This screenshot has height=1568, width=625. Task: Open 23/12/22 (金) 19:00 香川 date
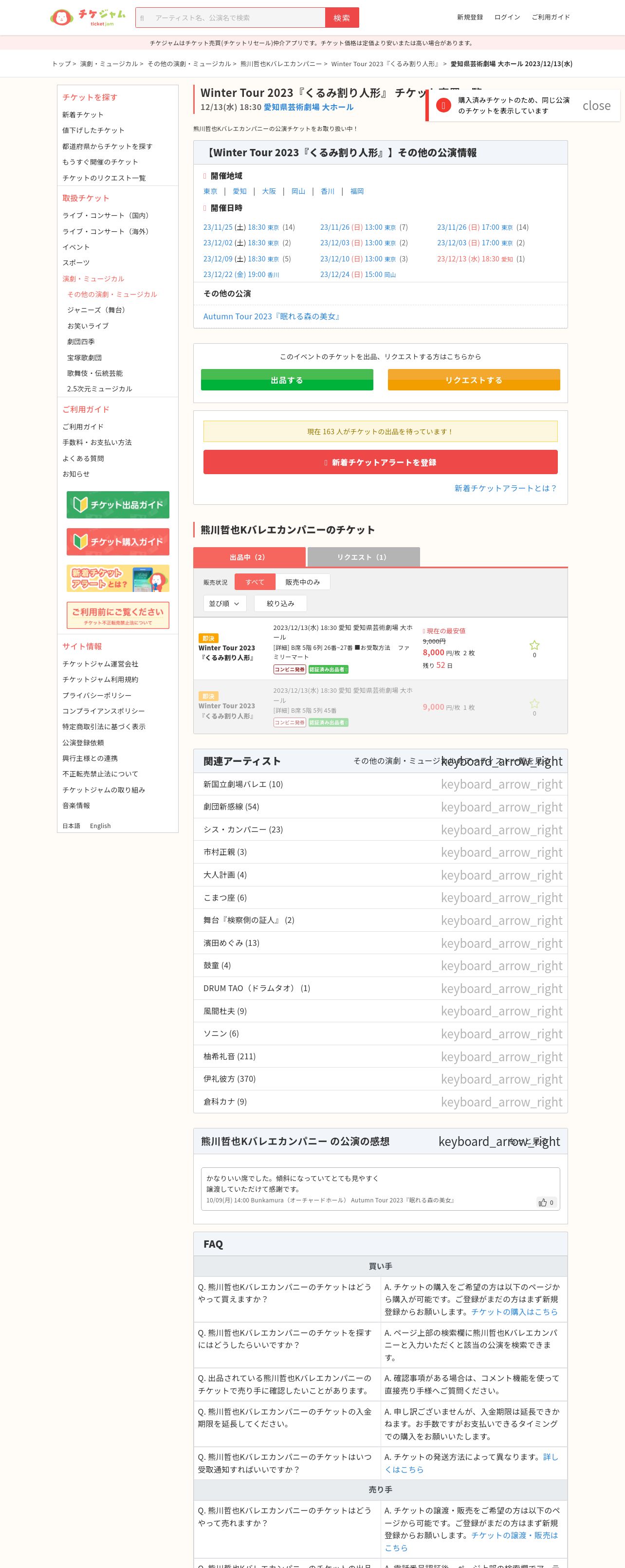tap(241, 275)
